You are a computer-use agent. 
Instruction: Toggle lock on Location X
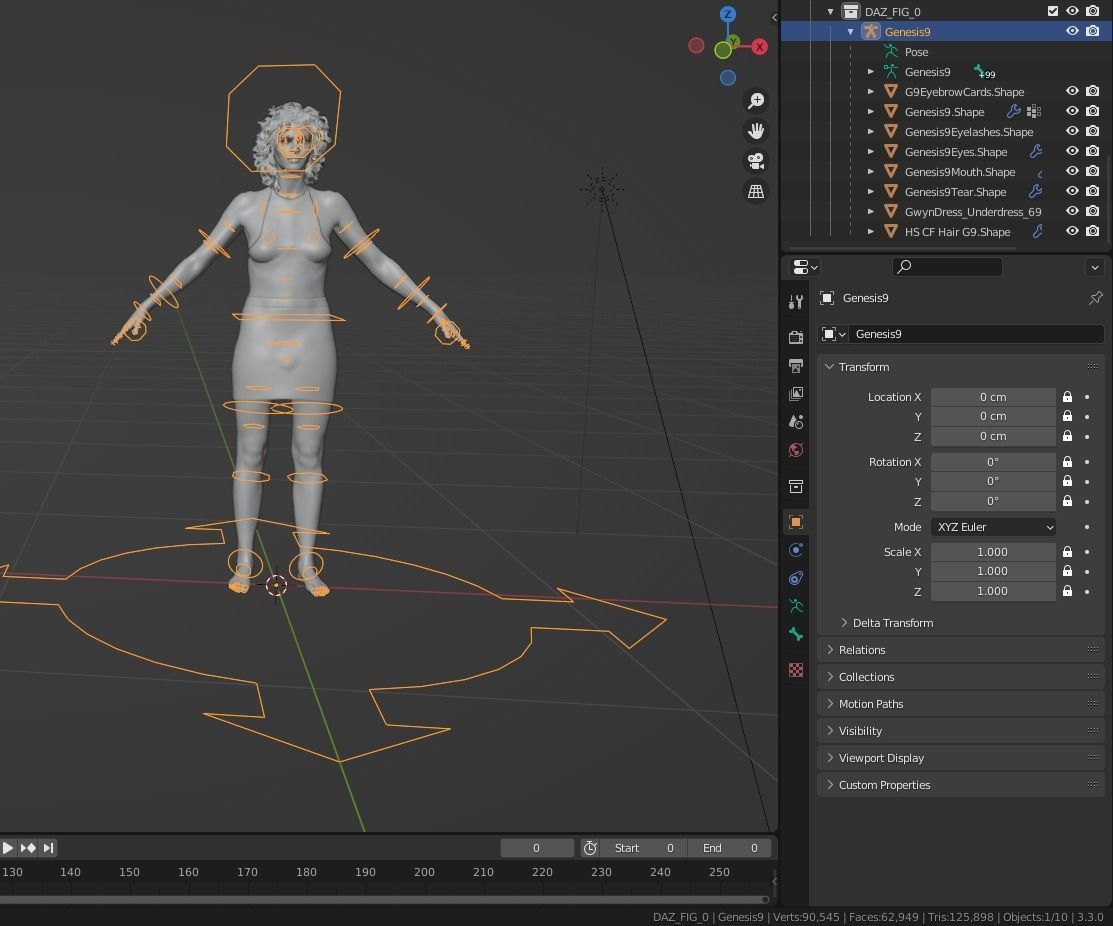(1067, 397)
